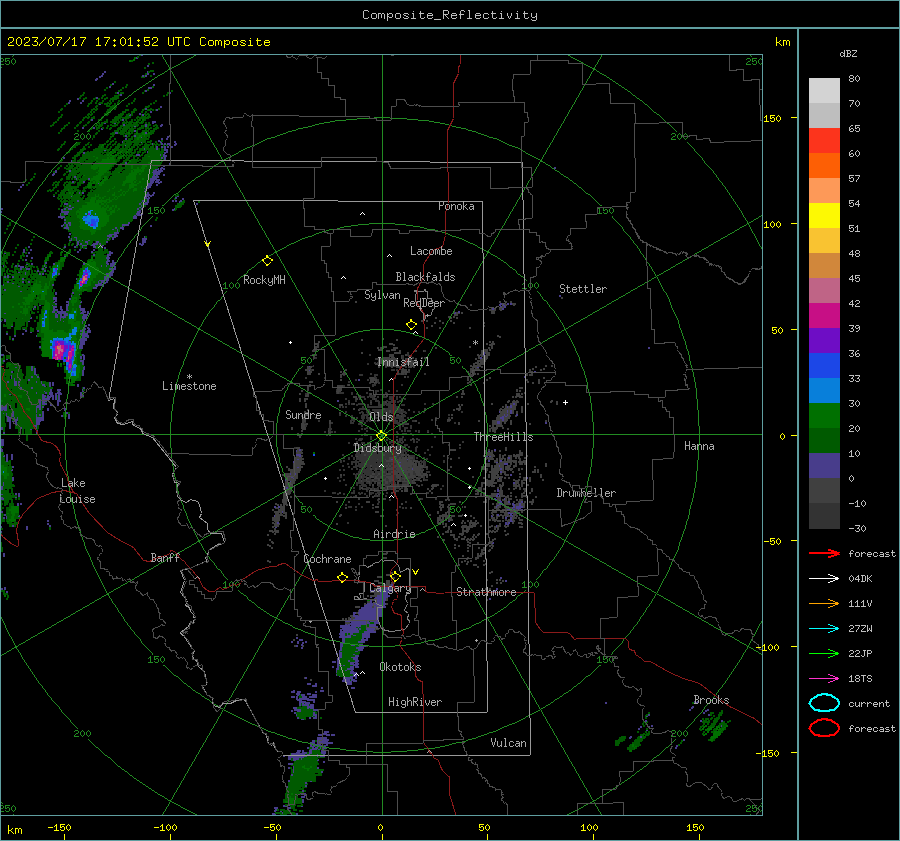
Task: Click the Okotoks label
Action: [400, 667]
